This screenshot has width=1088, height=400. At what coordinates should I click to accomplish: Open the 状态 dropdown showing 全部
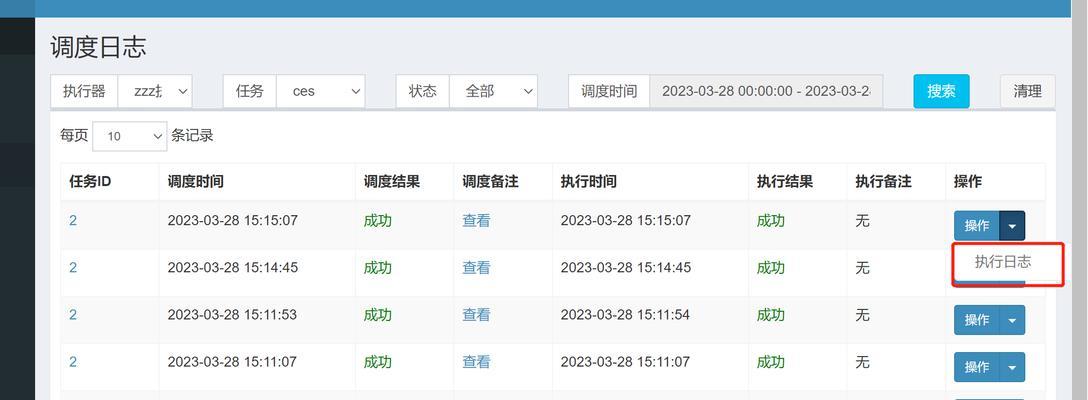pos(493,91)
